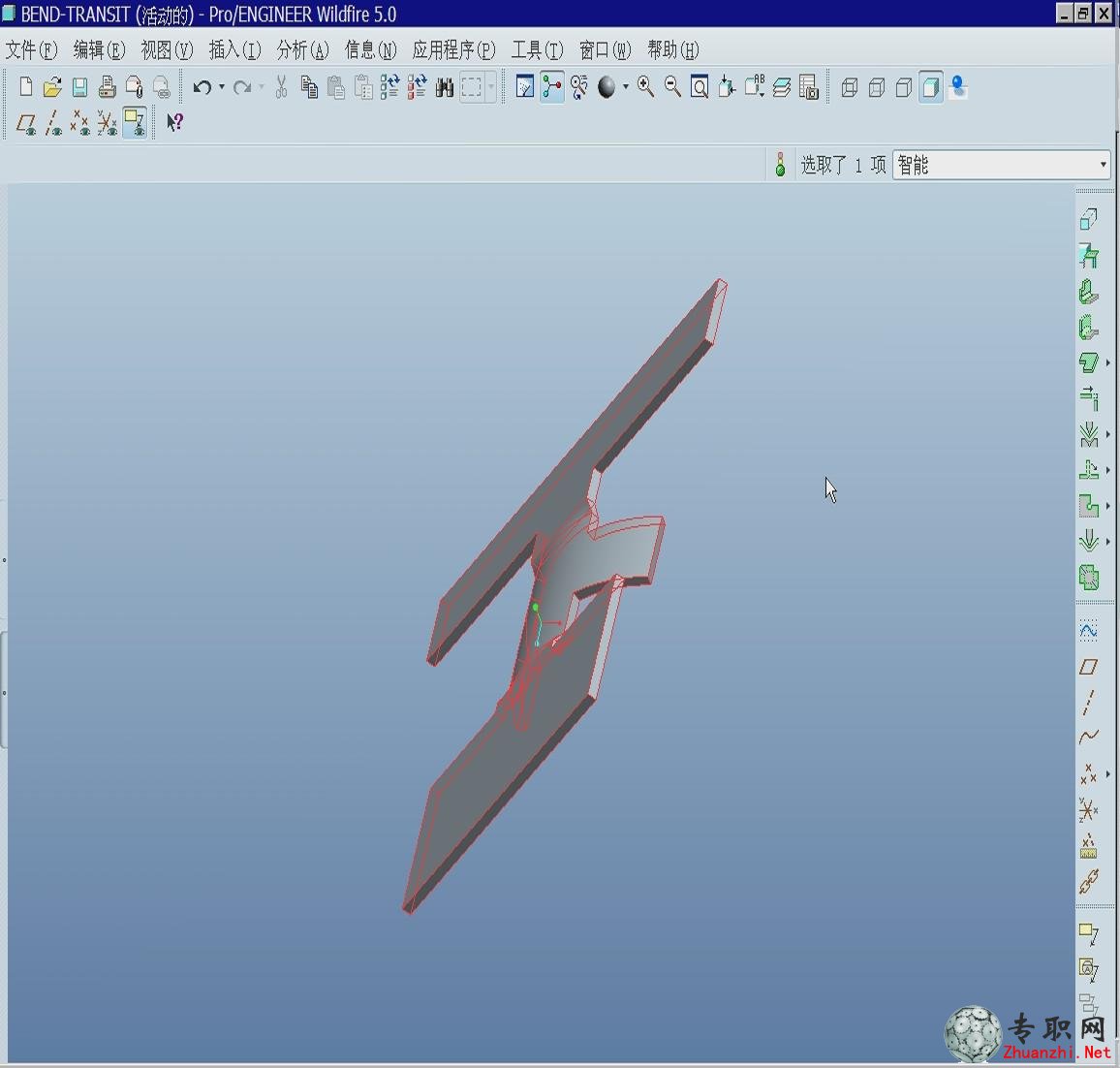Open the 编辑(E) menu
Screen dimensions: 1120x1068
pos(99,50)
